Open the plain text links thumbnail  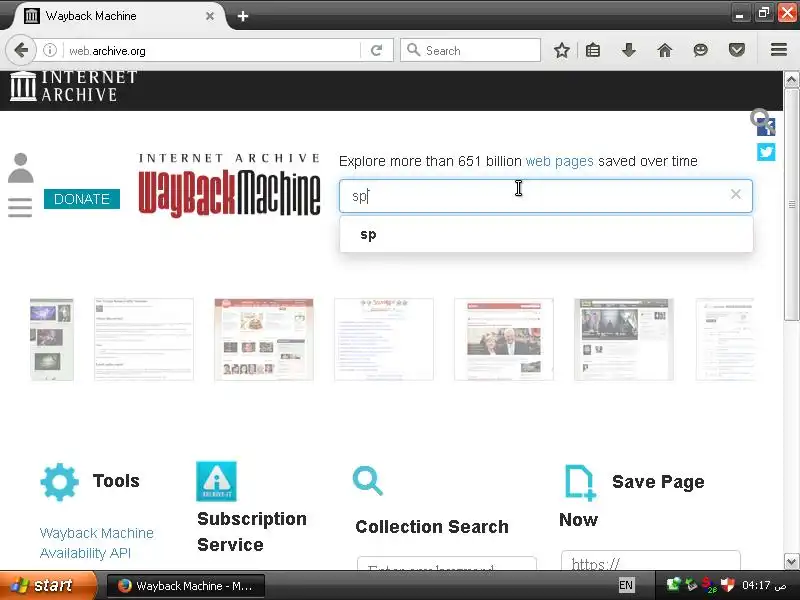point(384,339)
